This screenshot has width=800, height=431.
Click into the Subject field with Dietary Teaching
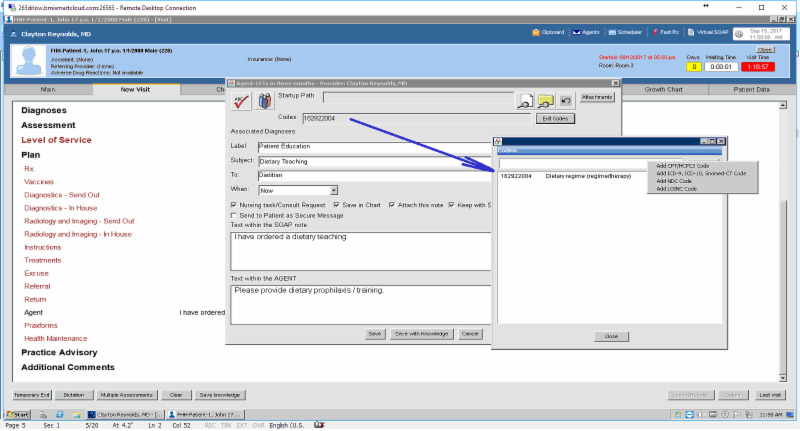[x=370, y=160]
